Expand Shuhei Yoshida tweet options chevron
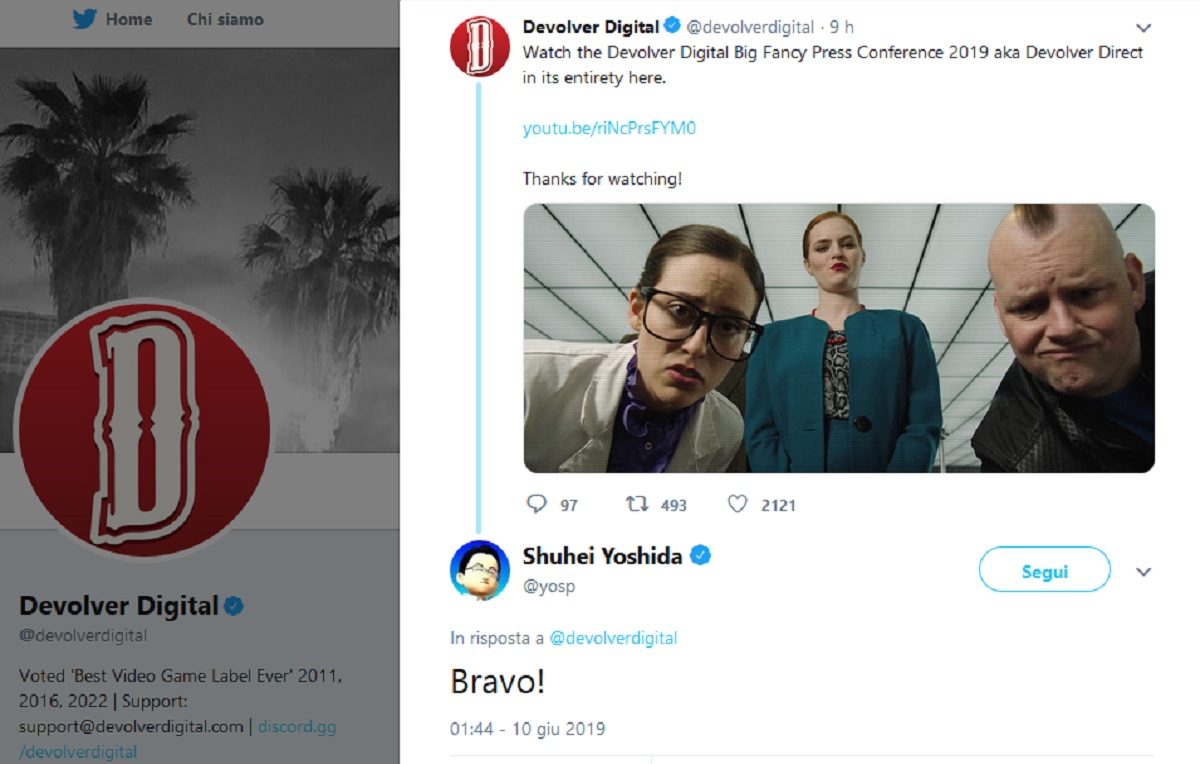Screen dimensions: 1200x764 1144,572
